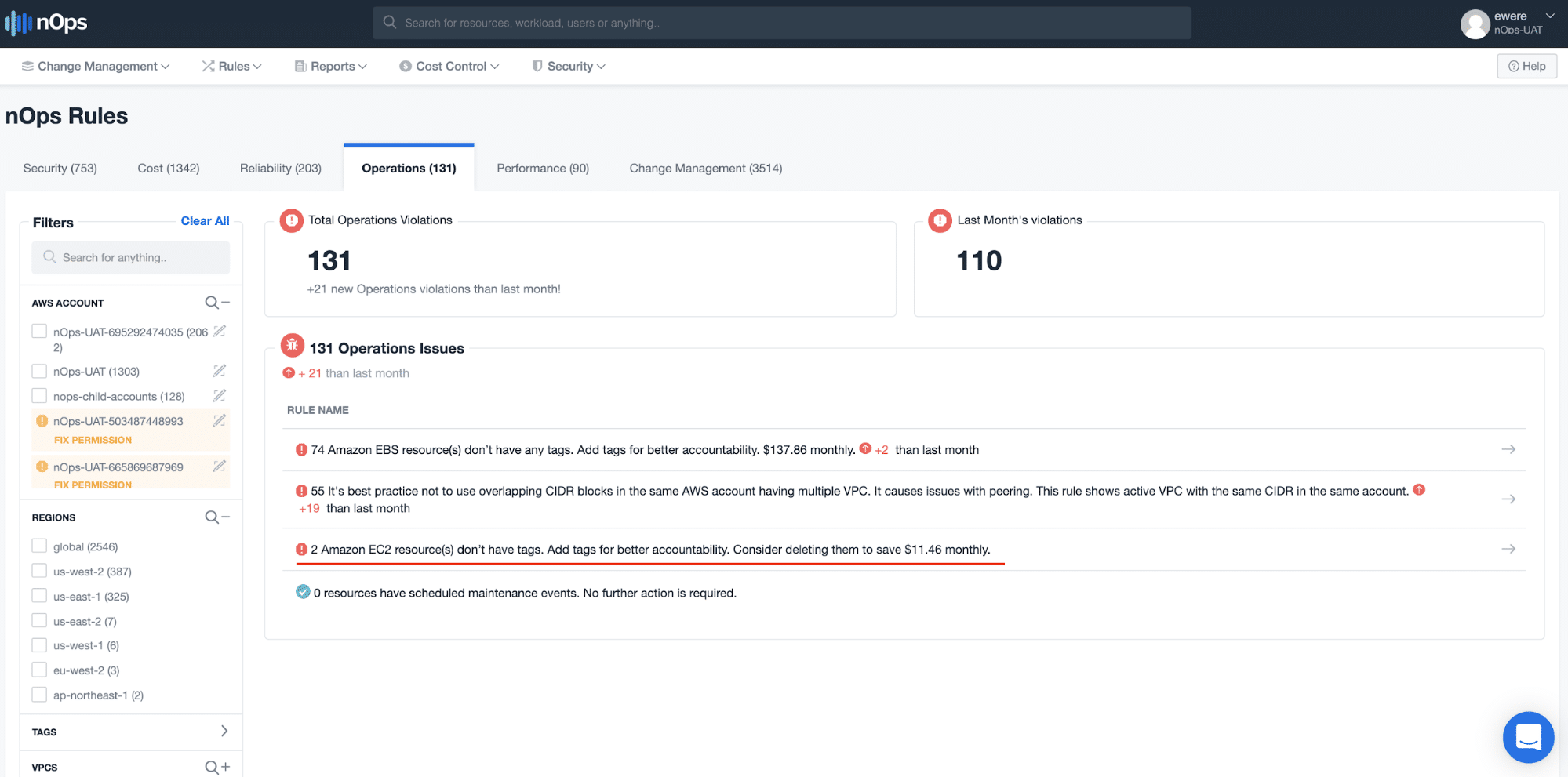Click red alert icon on CIDR rule row

tap(301, 491)
